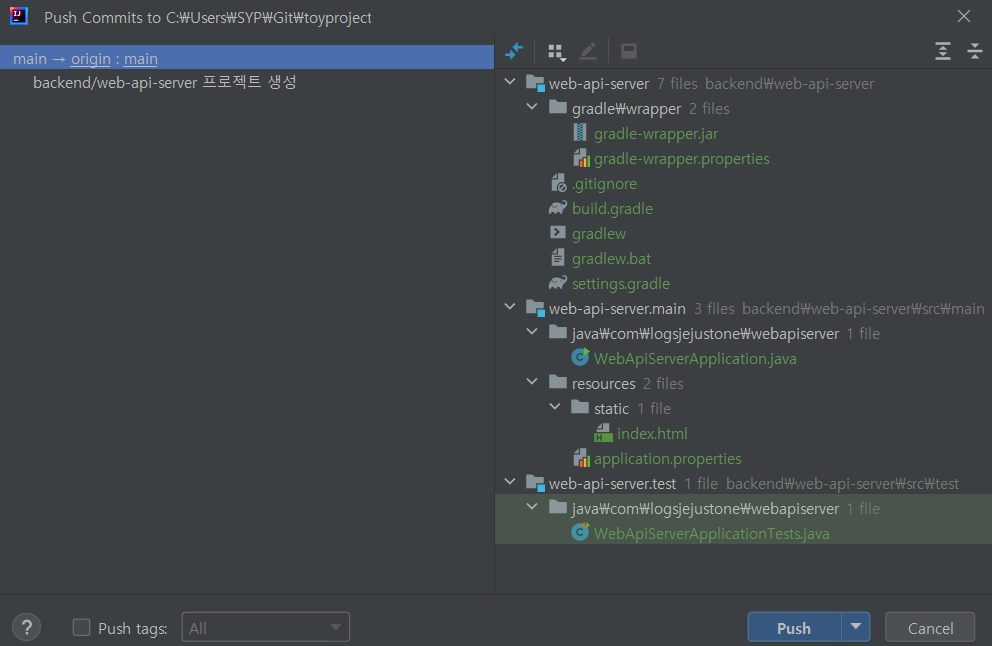Screen dimensions: 992x646
Task: Select the settings.gradle file name
Action: (x=621, y=283)
